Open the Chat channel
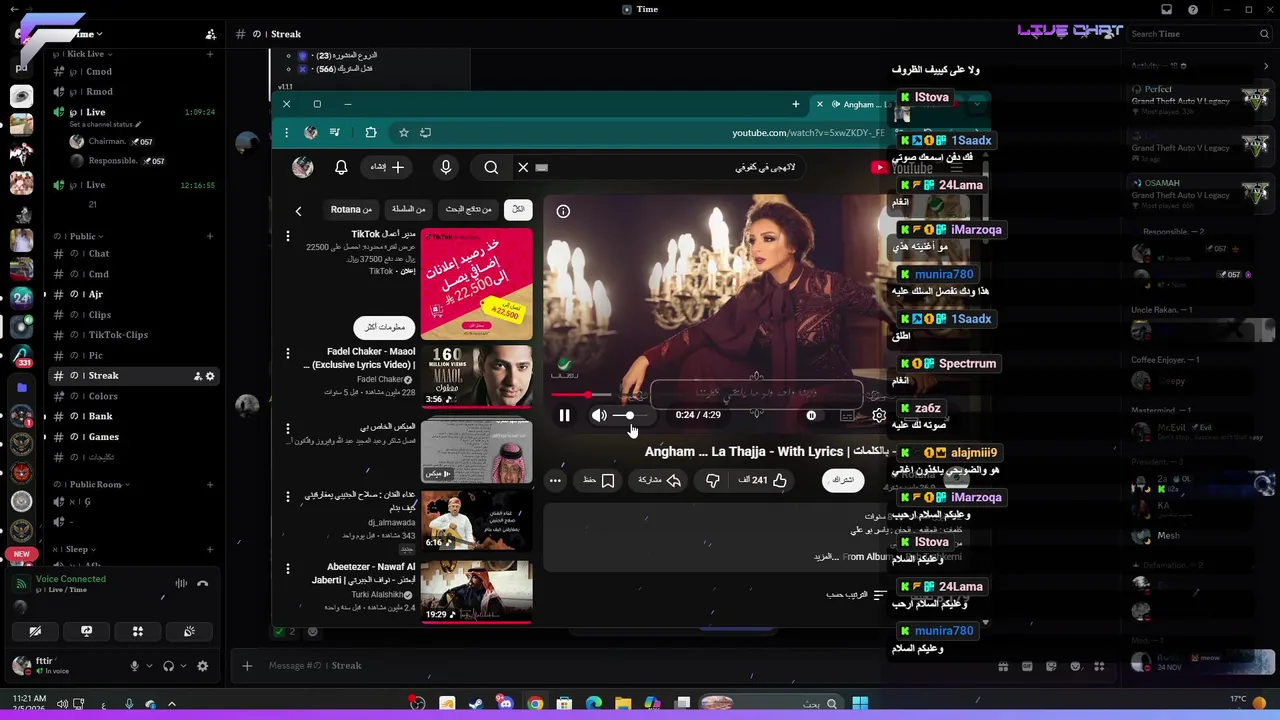 pos(99,253)
